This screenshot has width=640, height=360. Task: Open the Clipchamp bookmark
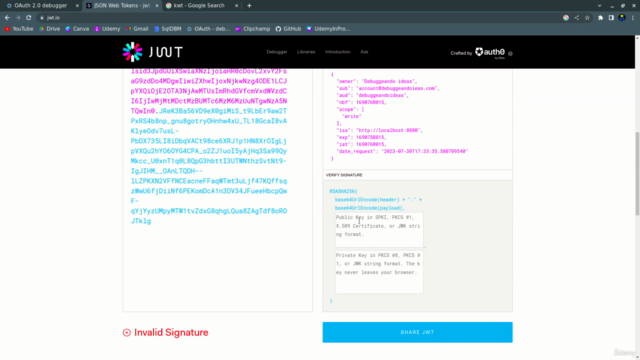click(253, 29)
